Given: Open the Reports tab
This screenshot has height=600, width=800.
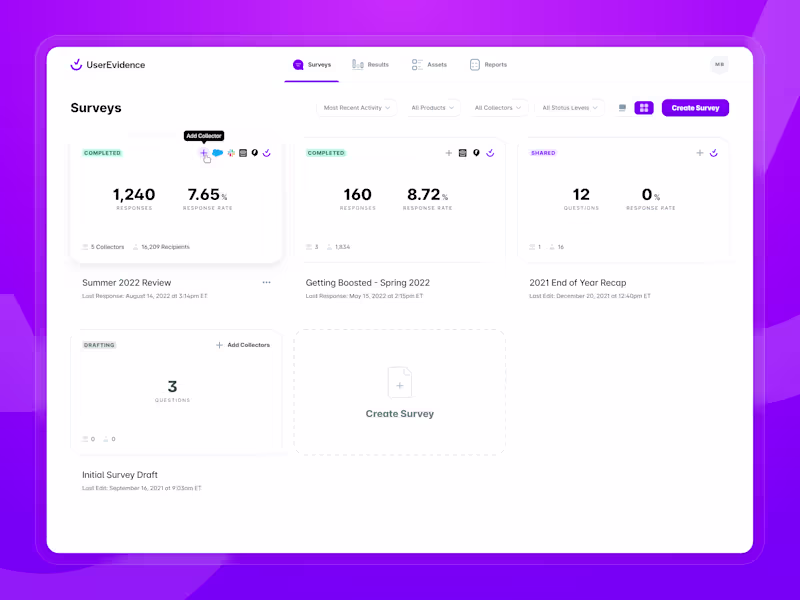Looking at the screenshot, I should click(488, 65).
